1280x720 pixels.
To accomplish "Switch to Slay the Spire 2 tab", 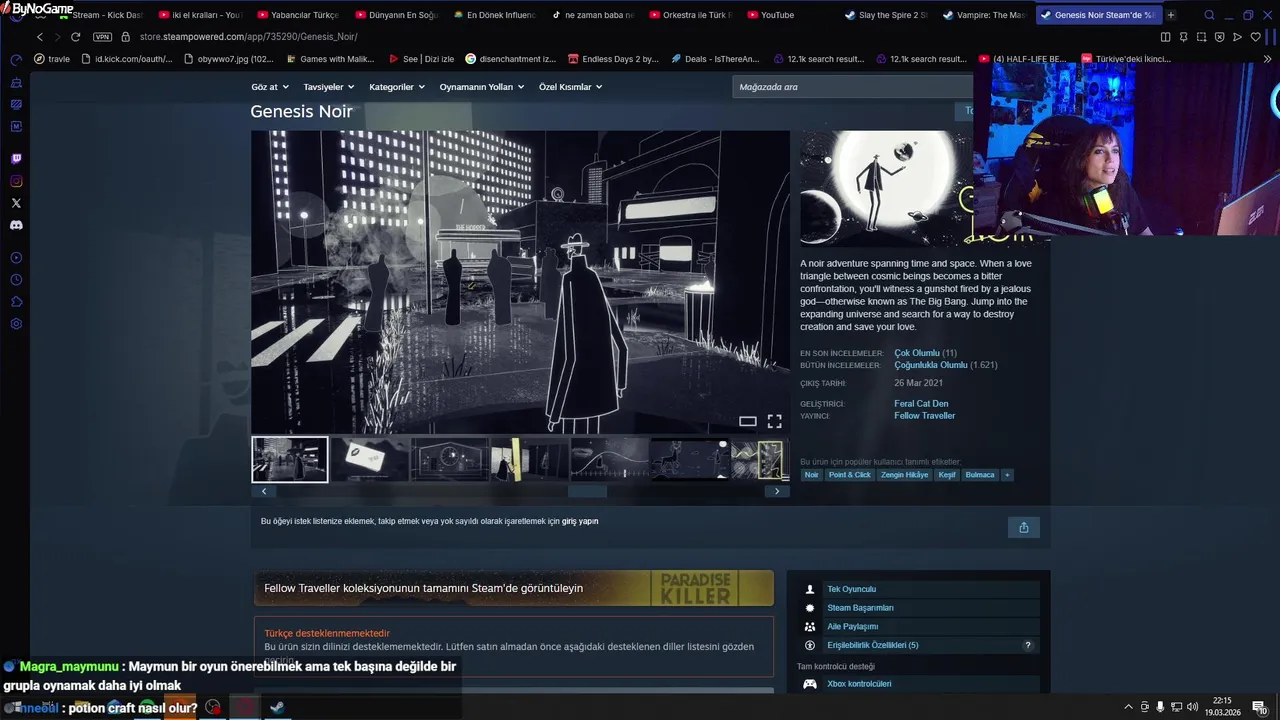I will [x=886, y=15].
